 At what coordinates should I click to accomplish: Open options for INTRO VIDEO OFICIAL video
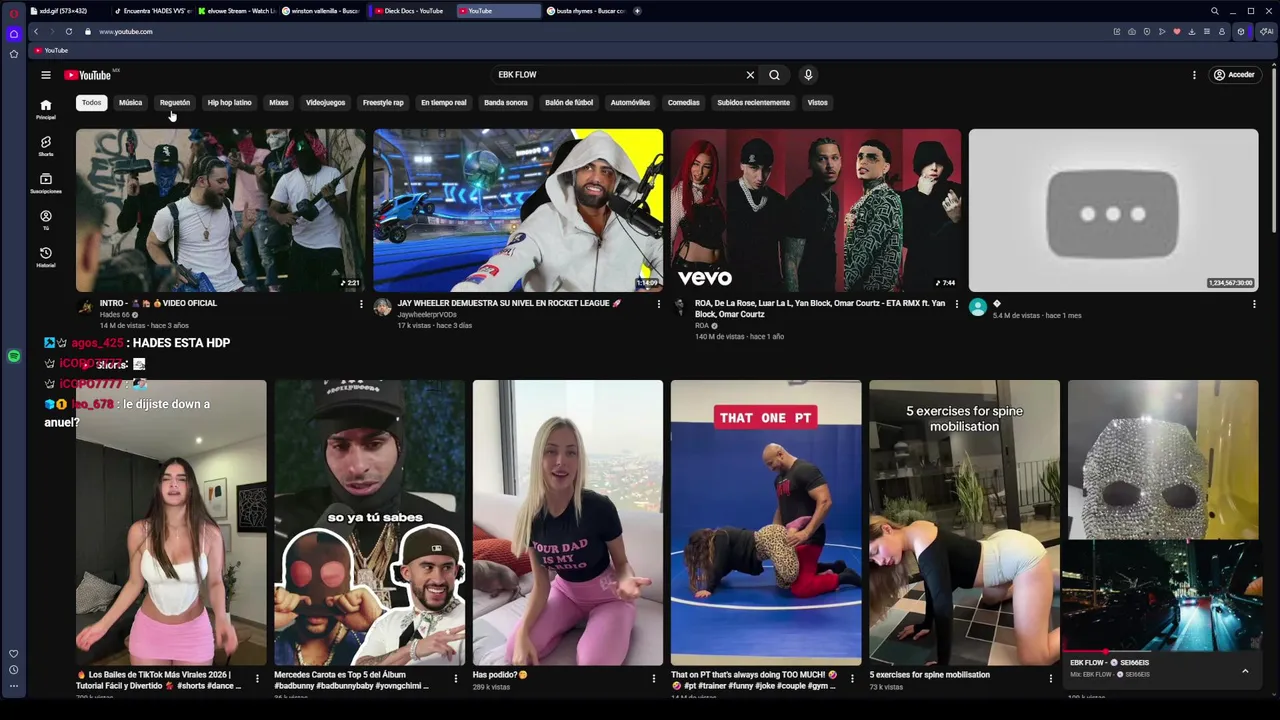tap(361, 304)
